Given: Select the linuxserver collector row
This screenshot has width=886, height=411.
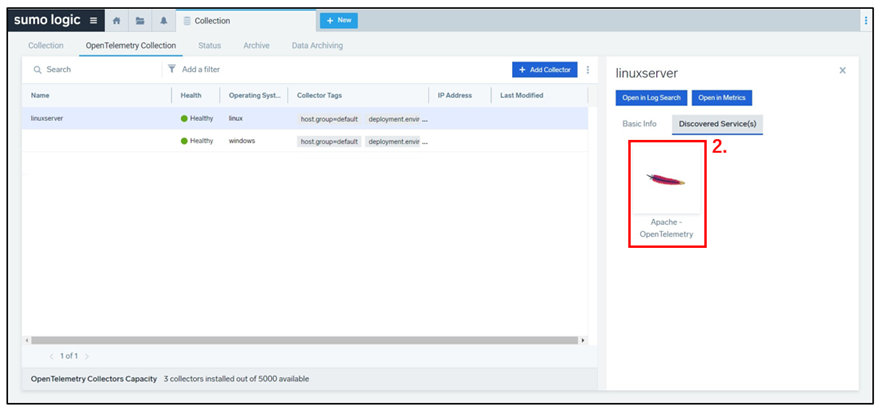Looking at the screenshot, I should (x=305, y=119).
